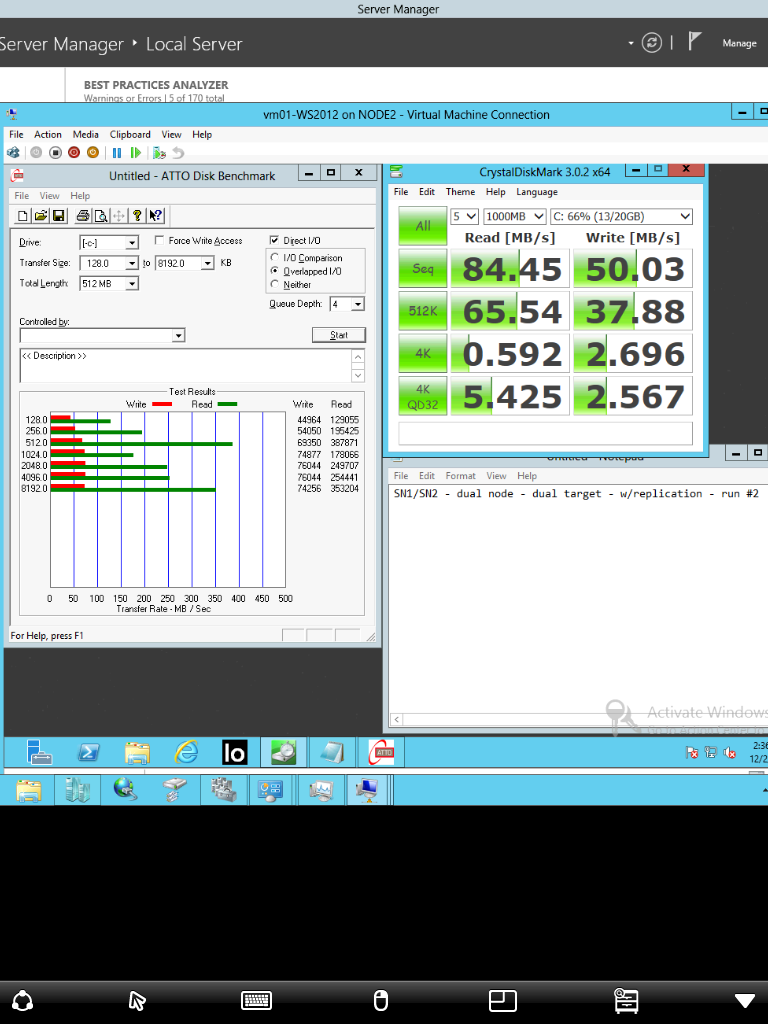Open VM Connection Clipboard menu
The image size is (768, 1024).
[130, 134]
